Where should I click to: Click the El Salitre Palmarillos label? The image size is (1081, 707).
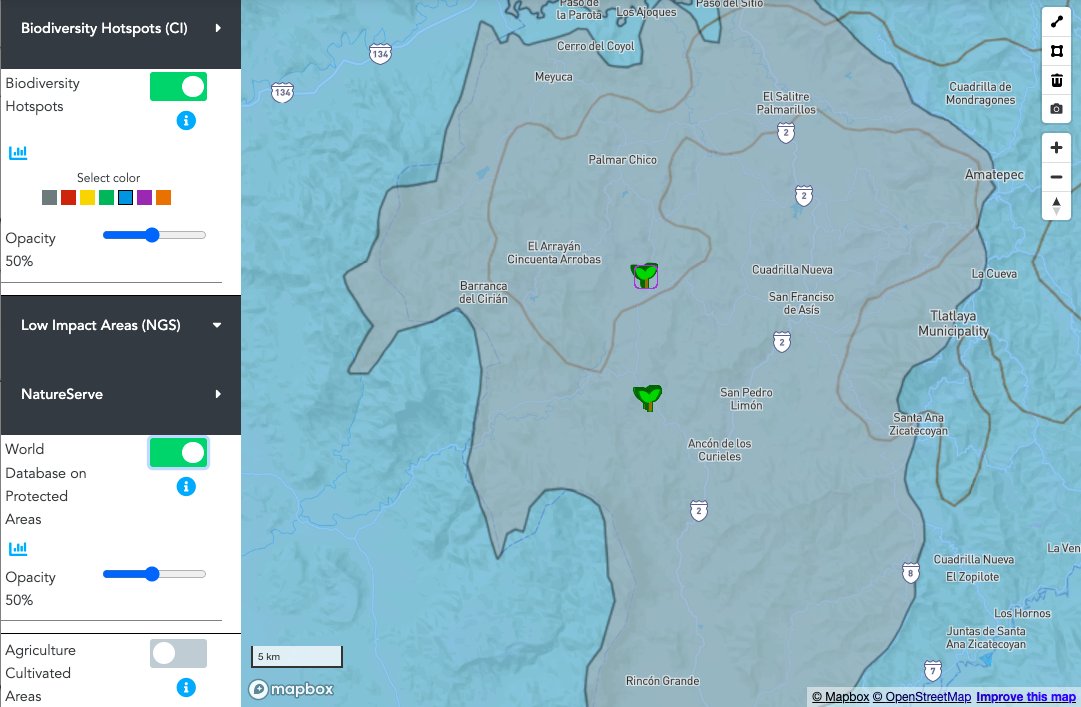[786, 103]
